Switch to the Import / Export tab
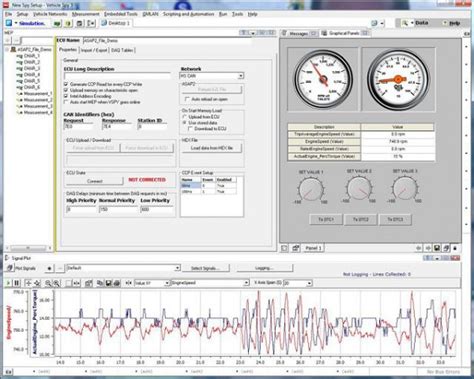474x379 pixels. 94,50
